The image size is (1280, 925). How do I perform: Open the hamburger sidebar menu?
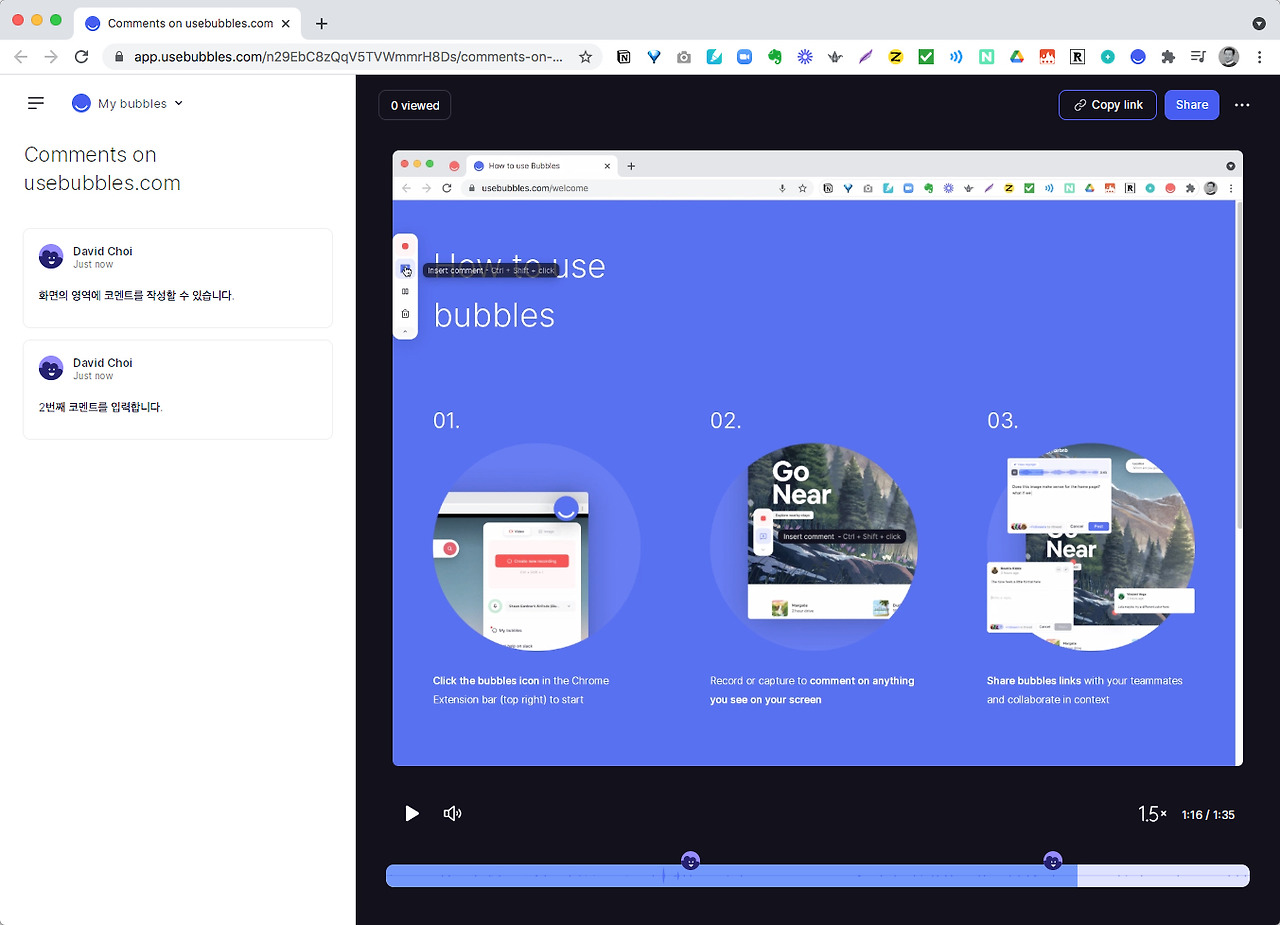[x=36, y=103]
